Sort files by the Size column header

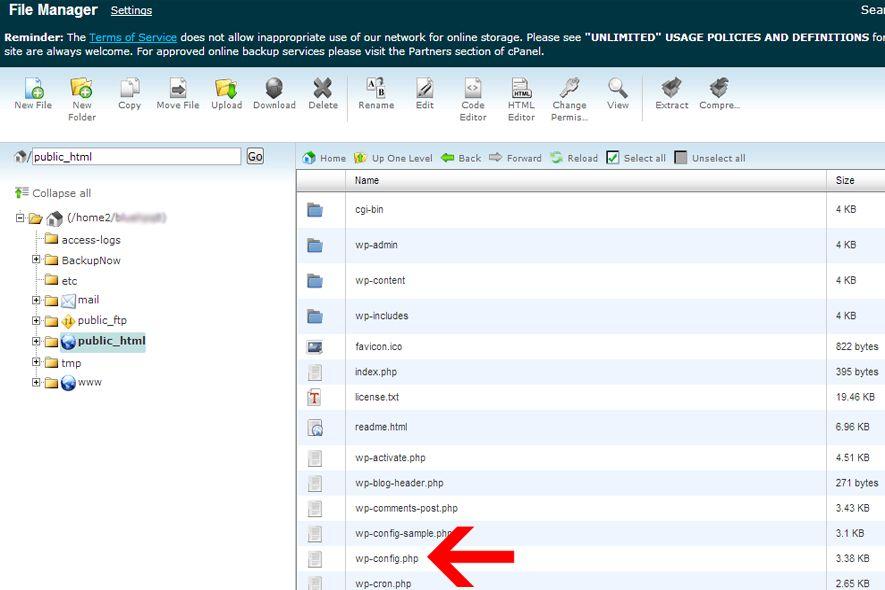(x=845, y=181)
